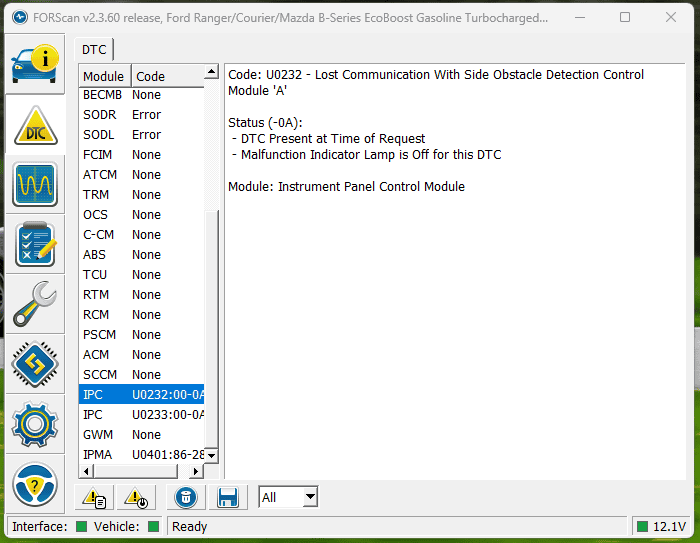This screenshot has height=543, width=700.
Task: Click the Code column header
Action: [x=168, y=76]
